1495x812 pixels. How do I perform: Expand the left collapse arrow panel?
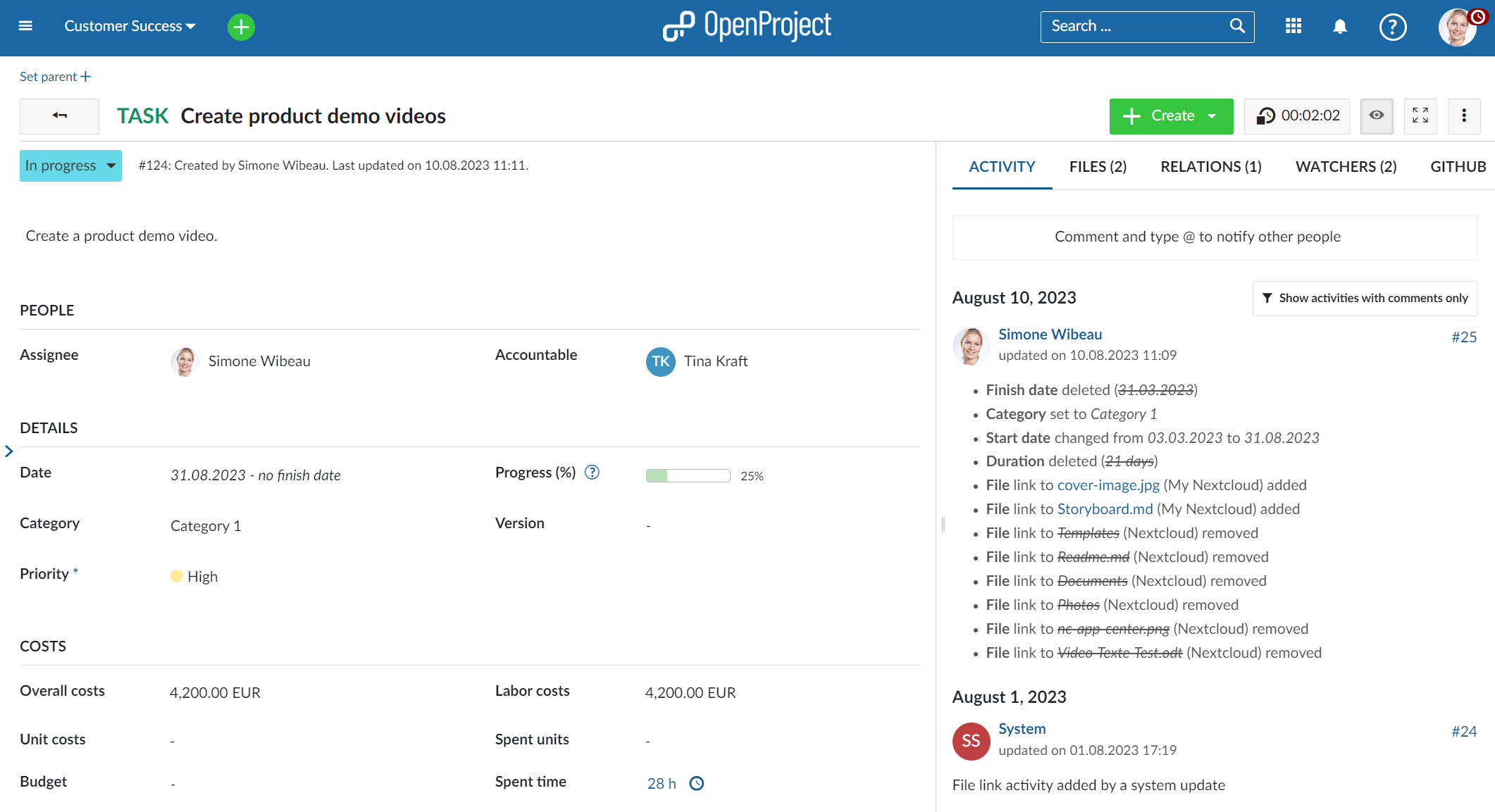click(x=9, y=451)
